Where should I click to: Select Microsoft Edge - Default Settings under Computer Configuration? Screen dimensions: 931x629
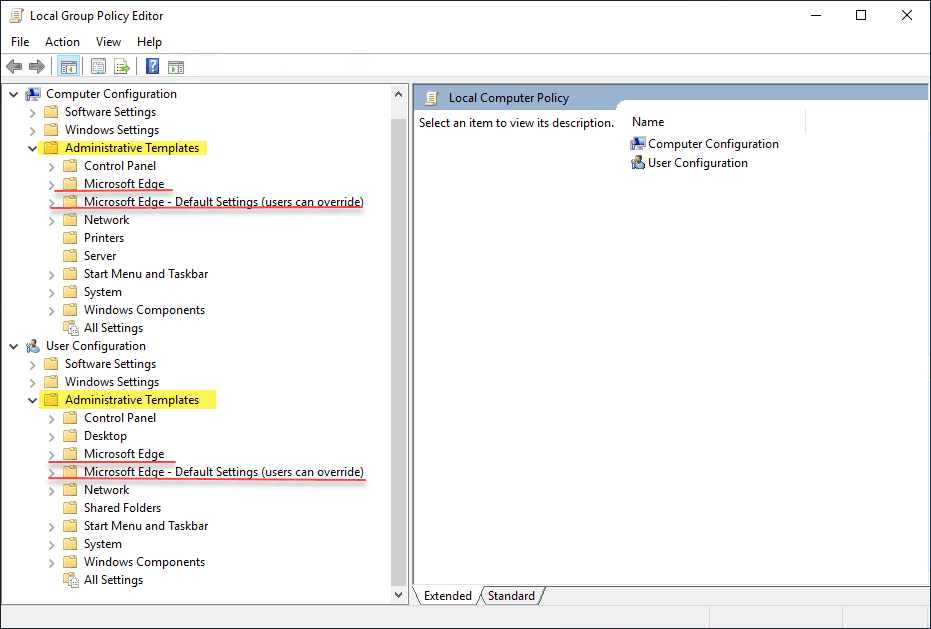pos(224,202)
